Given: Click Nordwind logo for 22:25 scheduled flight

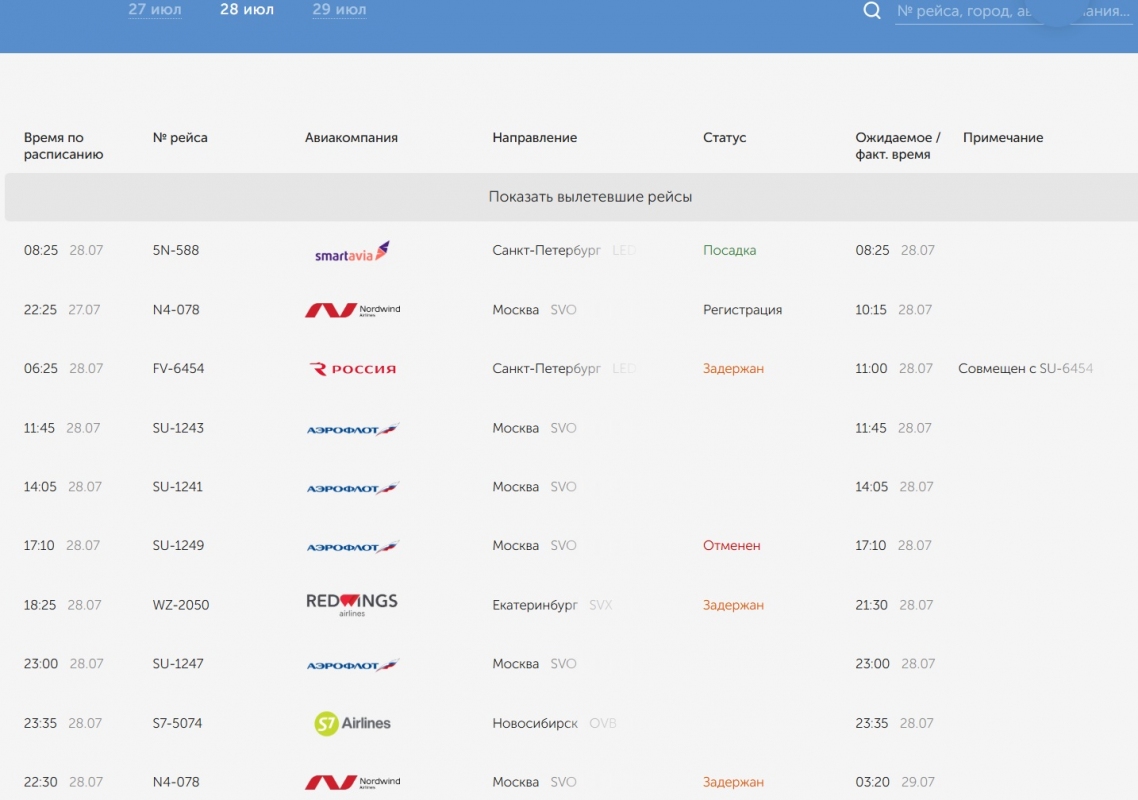Looking at the screenshot, I should tap(352, 310).
